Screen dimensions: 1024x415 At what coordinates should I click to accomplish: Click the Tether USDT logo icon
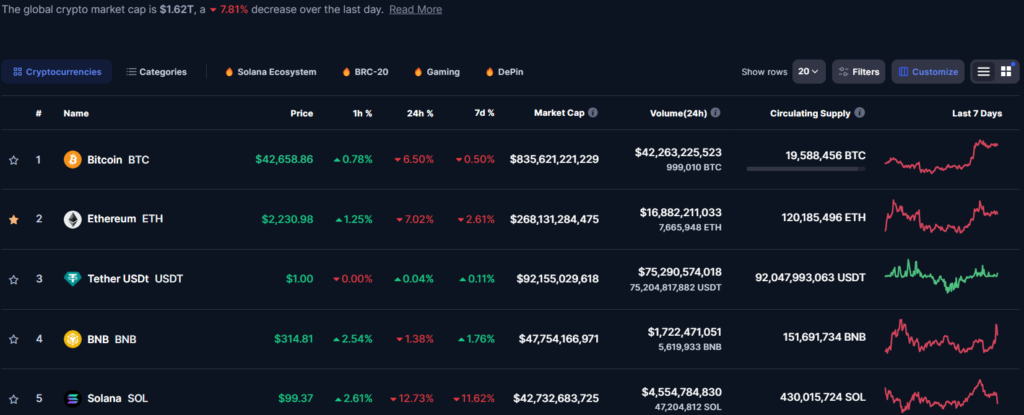click(73, 279)
